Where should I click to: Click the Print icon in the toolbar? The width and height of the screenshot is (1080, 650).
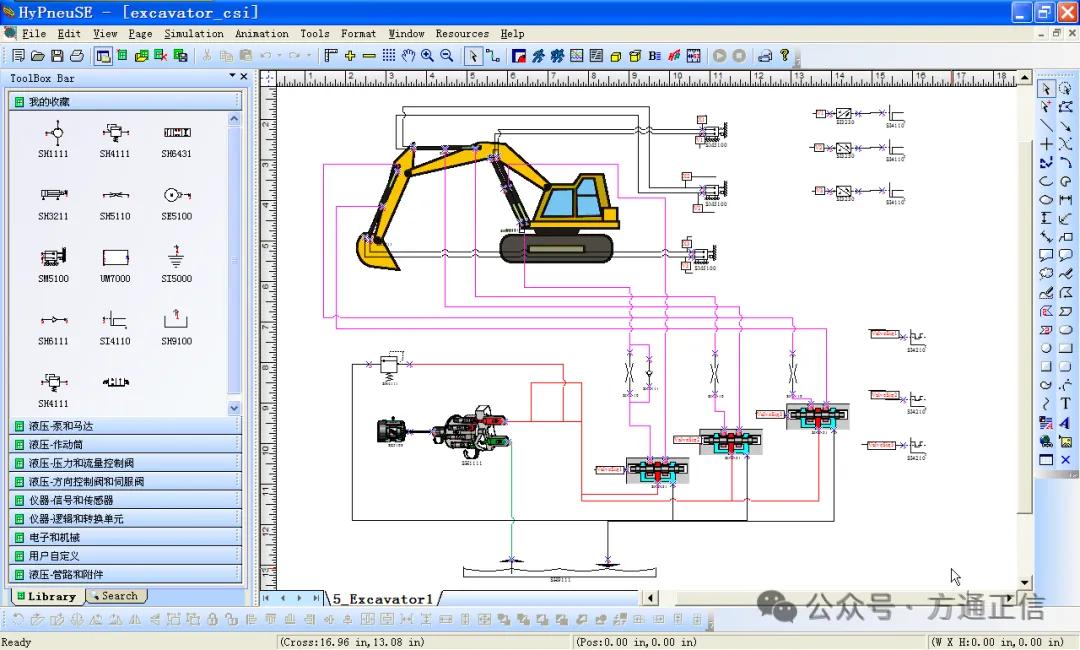[77, 56]
